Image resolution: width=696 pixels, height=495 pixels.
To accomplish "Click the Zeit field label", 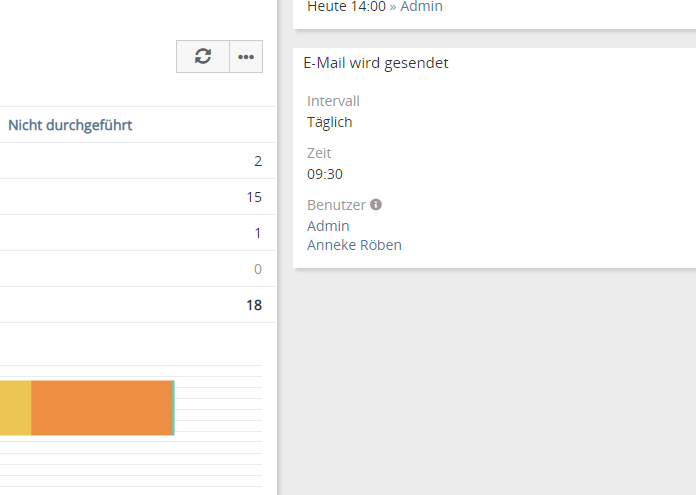I will coord(319,153).
